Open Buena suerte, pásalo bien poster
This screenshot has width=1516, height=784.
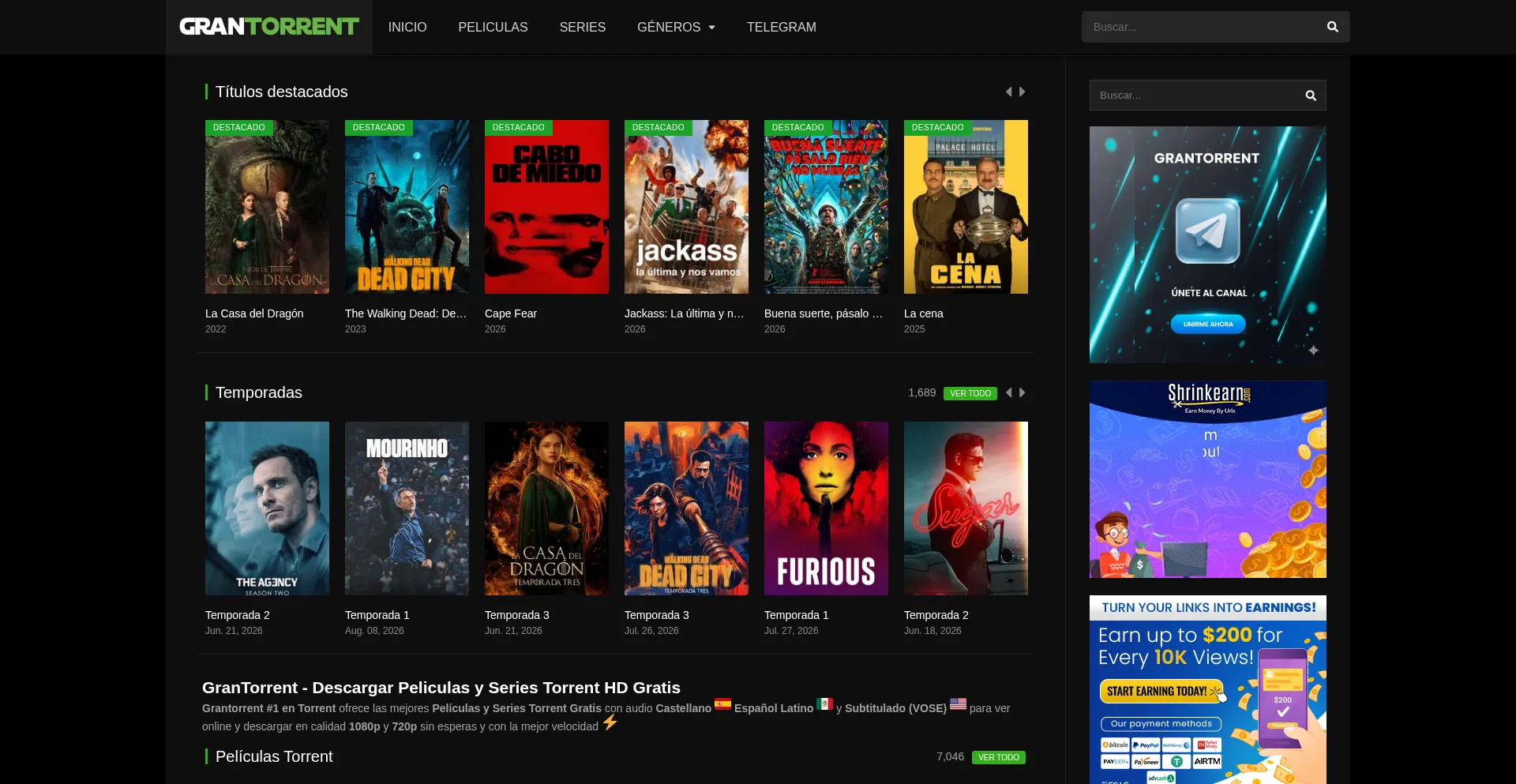click(826, 207)
